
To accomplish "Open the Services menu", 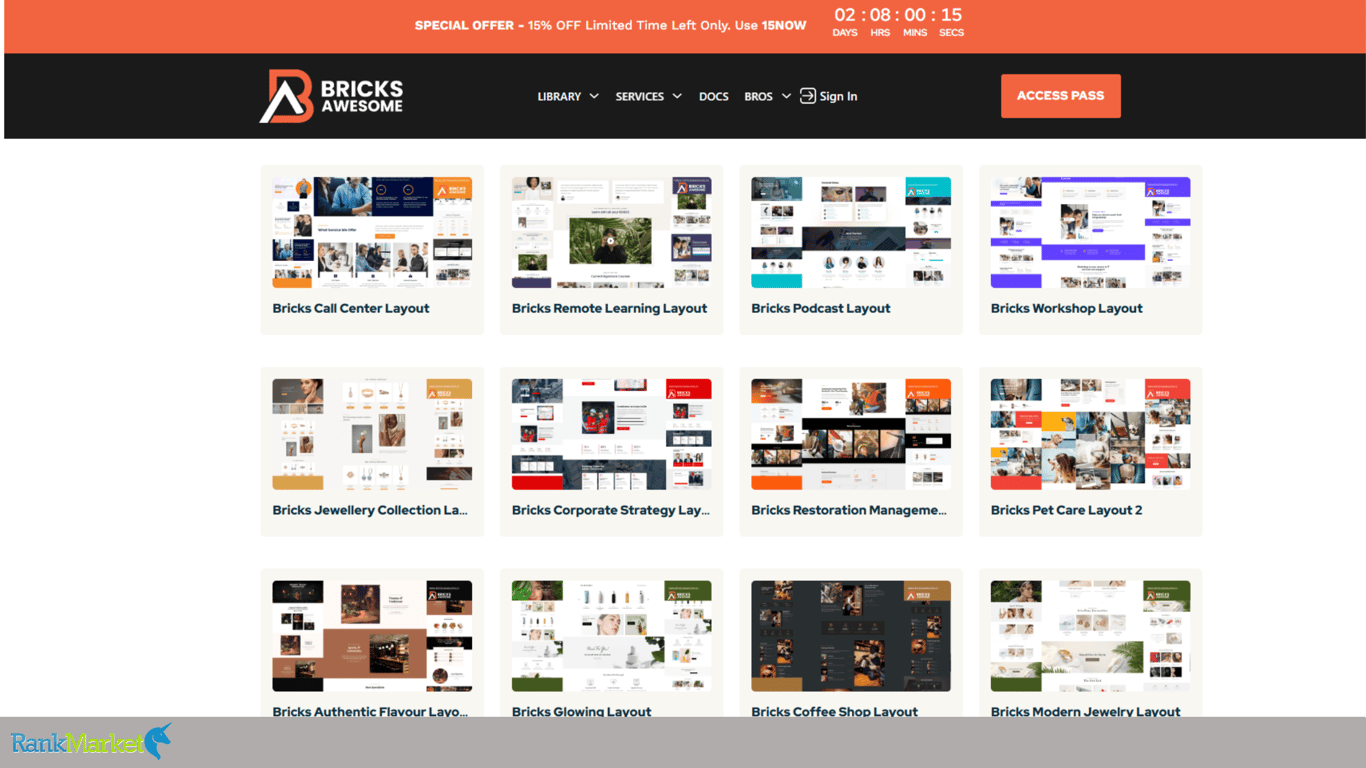I will (640, 97).
